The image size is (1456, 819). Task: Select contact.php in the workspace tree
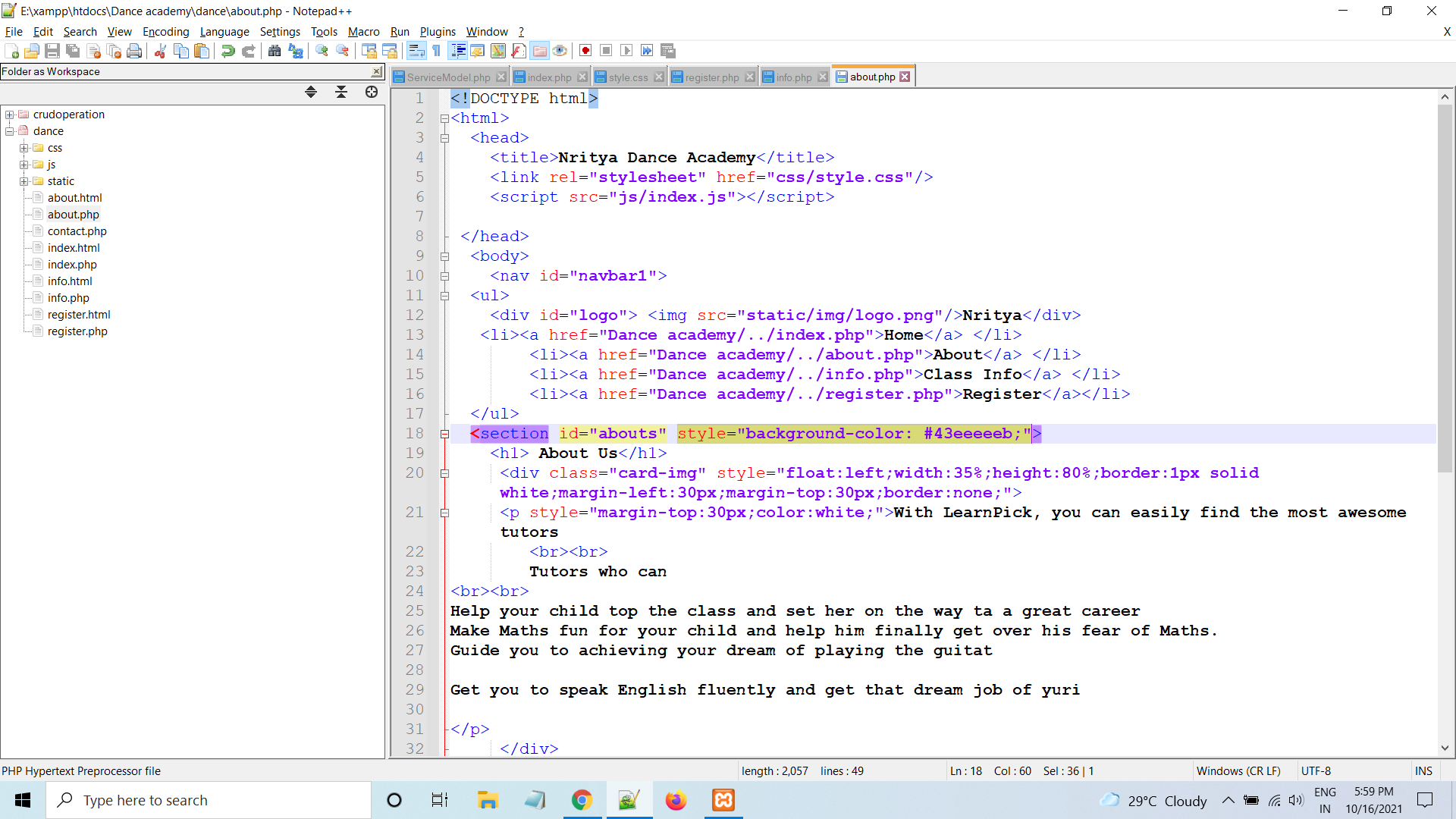pos(77,231)
